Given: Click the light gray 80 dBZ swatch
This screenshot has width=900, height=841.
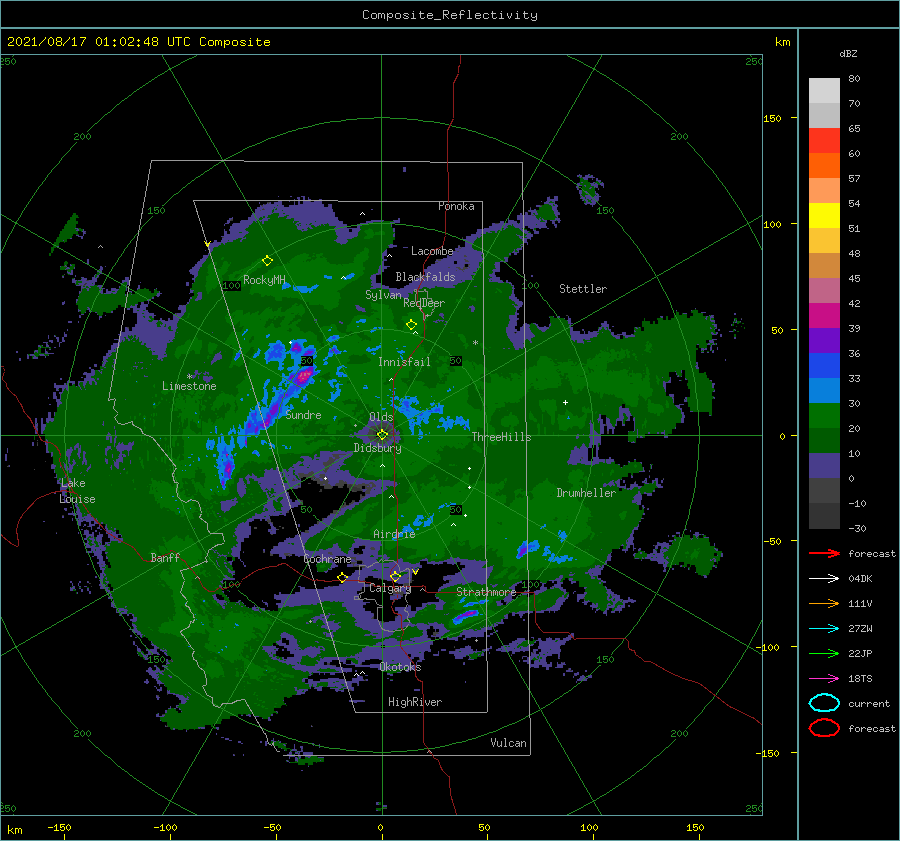Looking at the screenshot, I should [824, 90].
